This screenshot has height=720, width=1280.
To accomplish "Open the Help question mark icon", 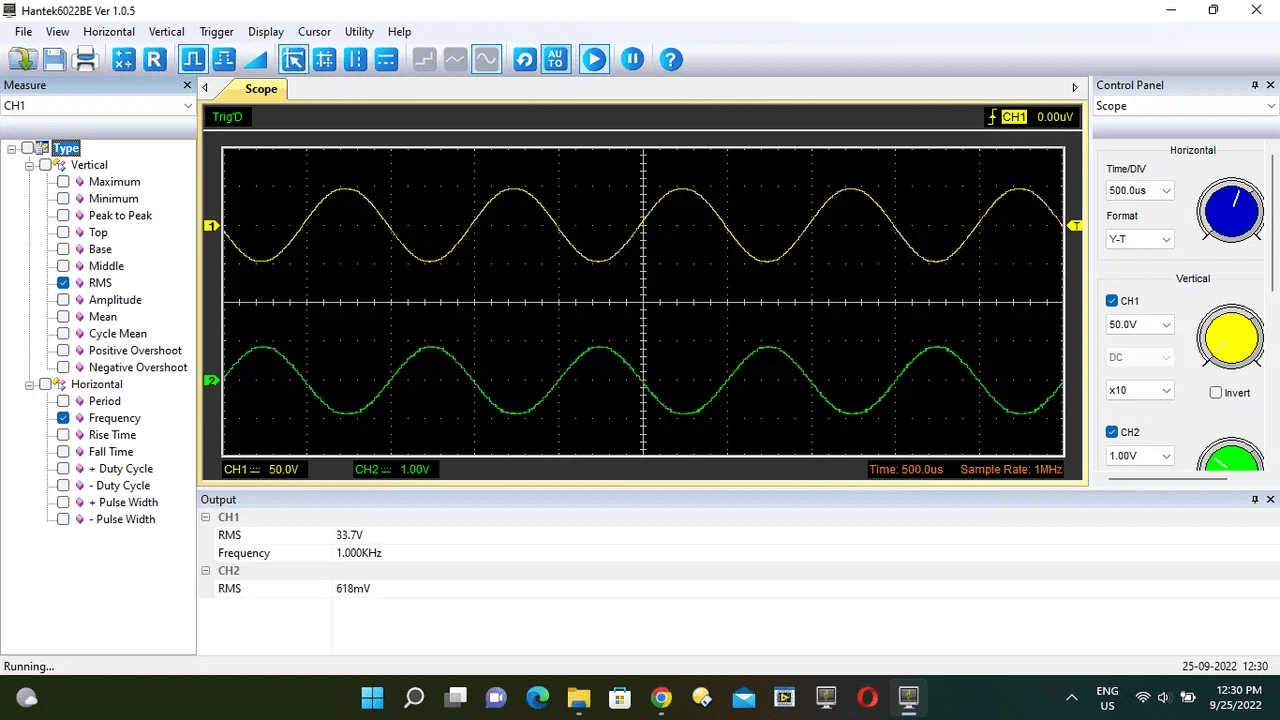I will pos(671,59).
